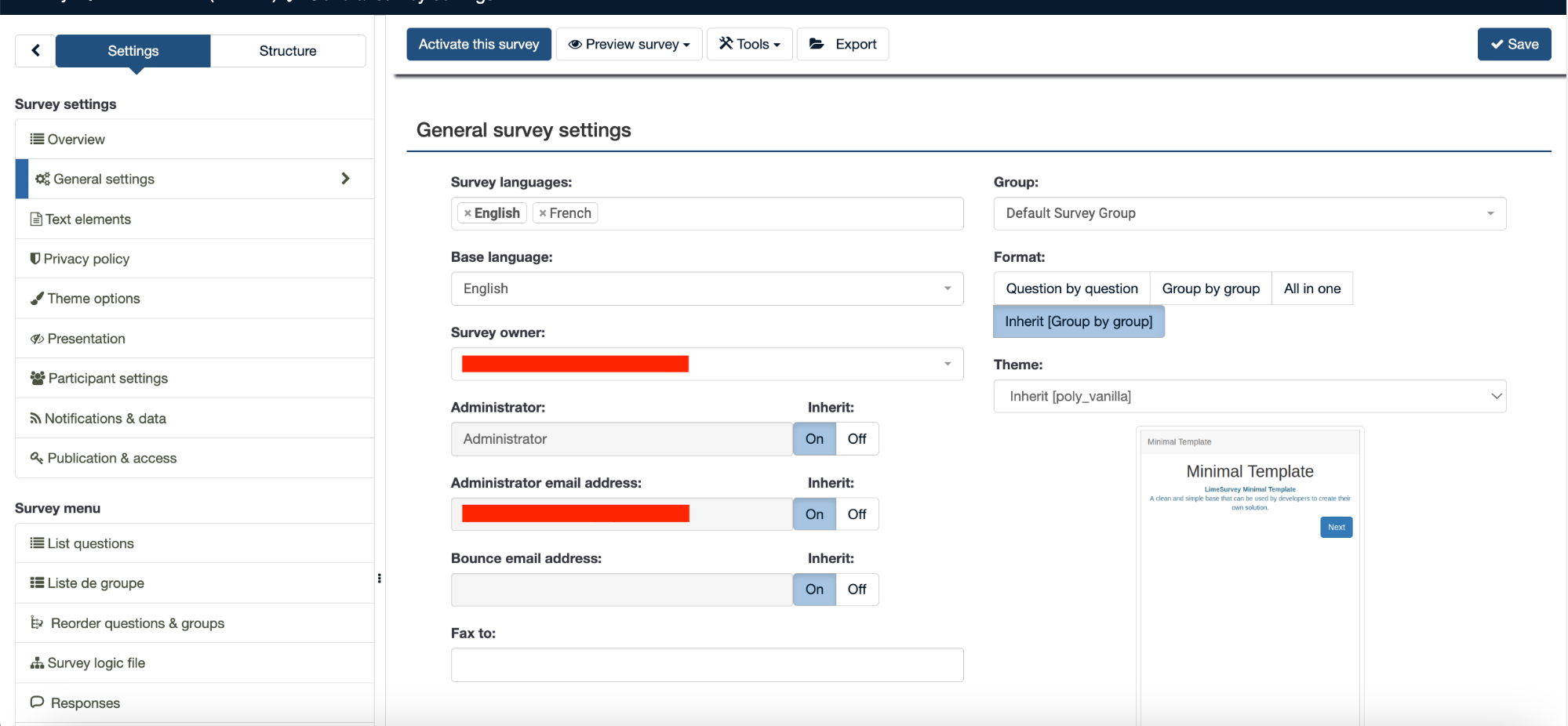Remove French language tag with its x
This screenshot has width=1568, height=726.
click(x=543, y=213)
